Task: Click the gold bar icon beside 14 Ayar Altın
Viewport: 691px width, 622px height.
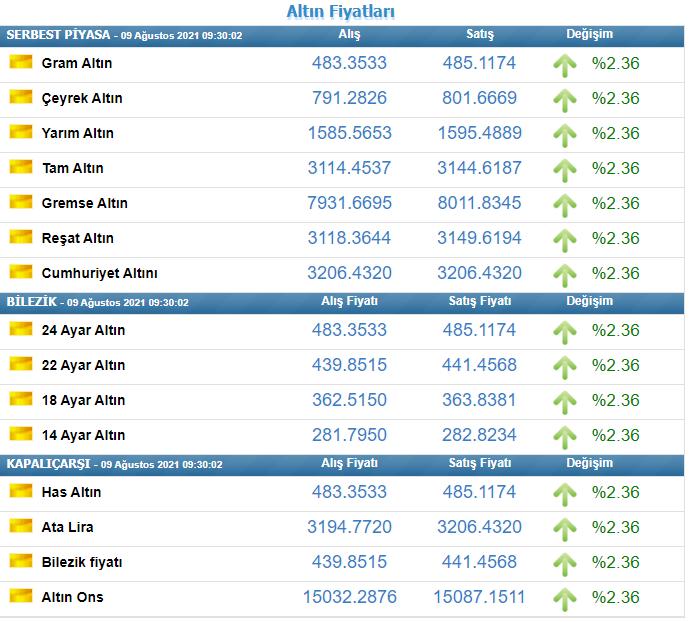Action: (x=21, y=433)
